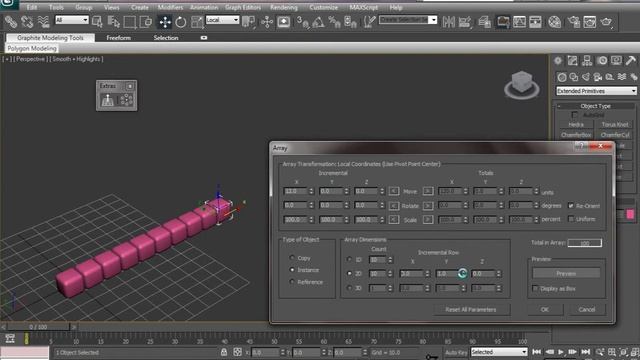Click the Select and Link chain icon

tap(11, 22)
